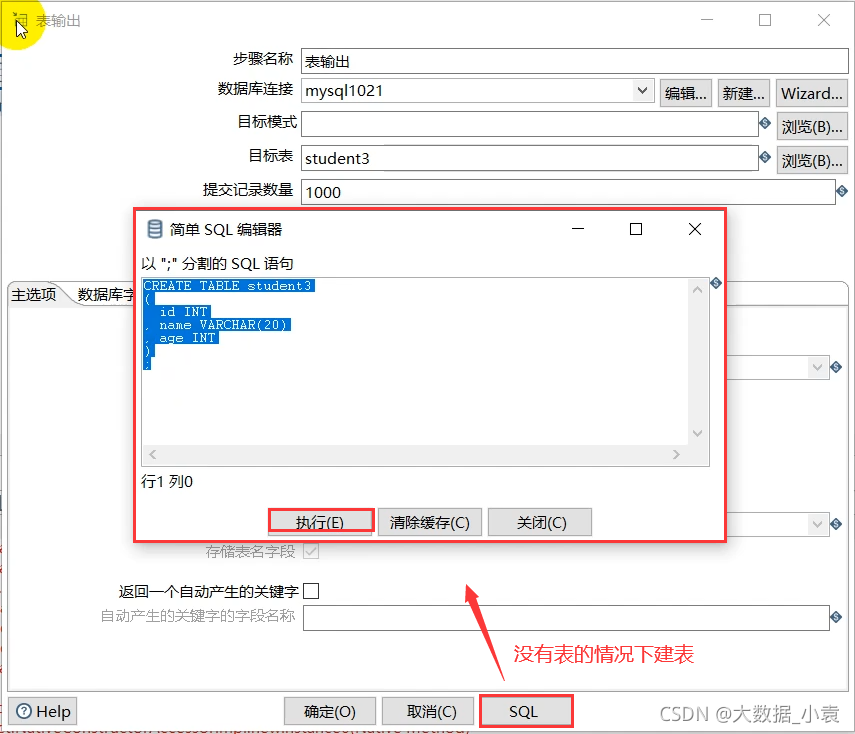The image size is (855, 734).
Task: Click variable icon beside 自动产生的关键字 field
Action: click(836, 617)
